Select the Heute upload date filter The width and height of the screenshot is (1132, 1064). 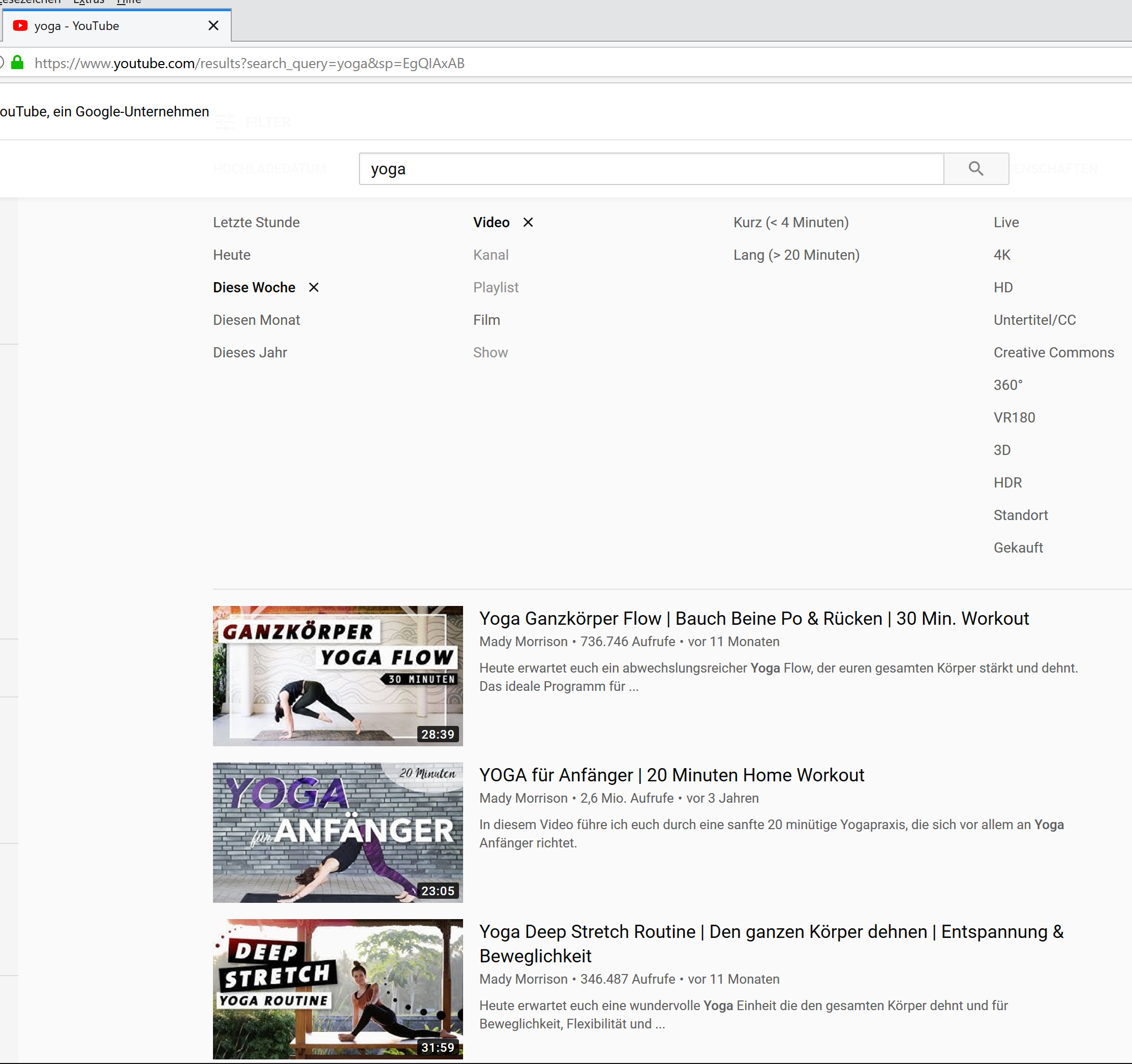coord(232,255)
